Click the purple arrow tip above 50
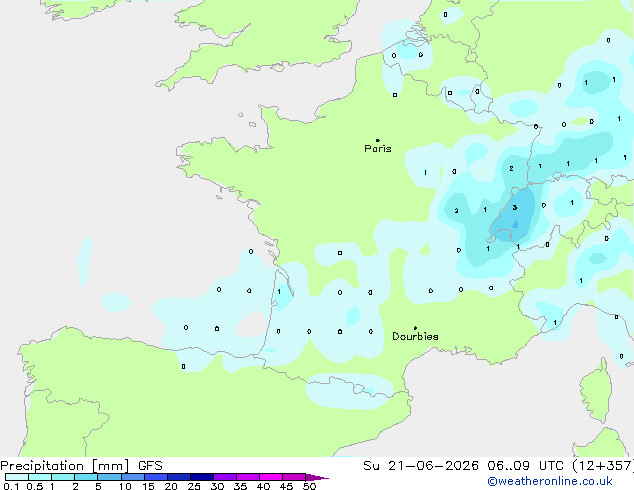 317,477
